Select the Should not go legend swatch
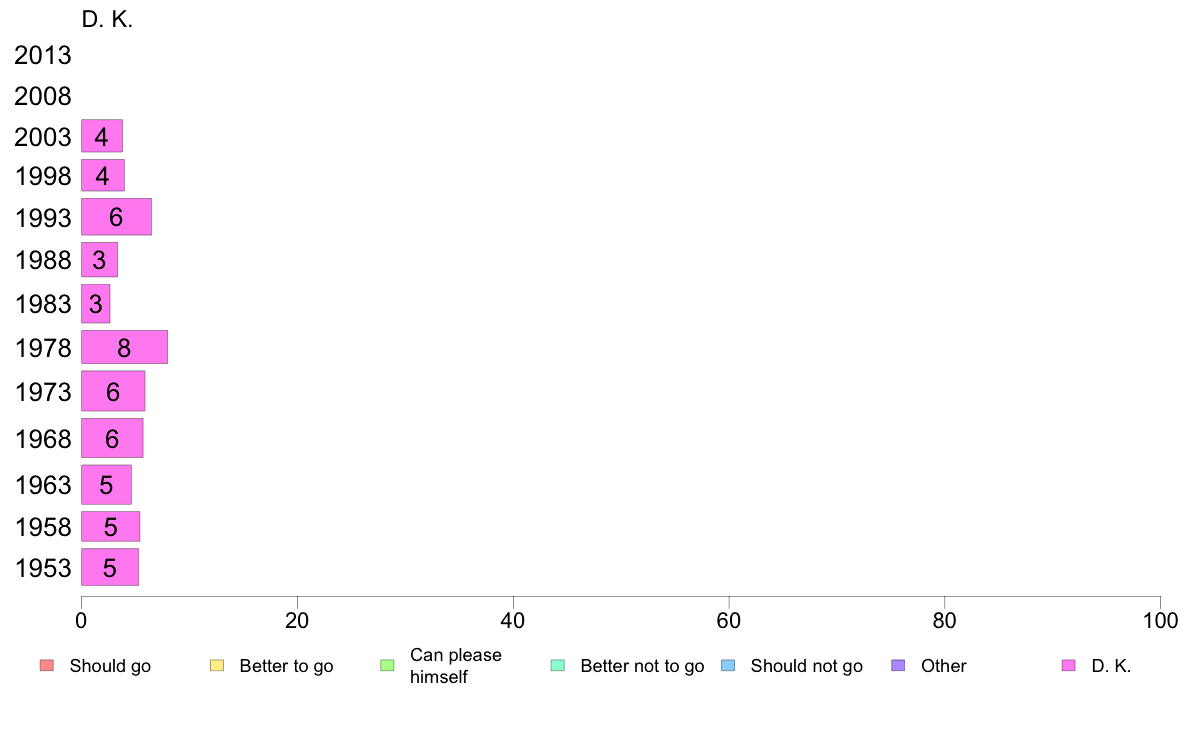Image resolution: width=1188 pixels, height=736 pixels. [728, 666]
